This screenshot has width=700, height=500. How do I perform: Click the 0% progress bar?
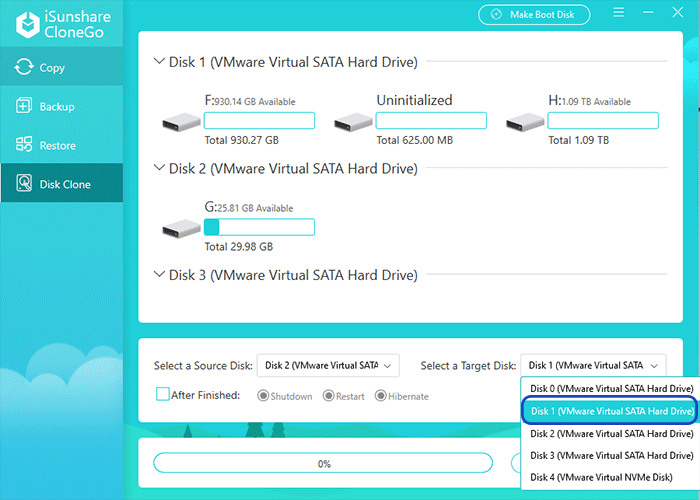(x=323, y=464)
